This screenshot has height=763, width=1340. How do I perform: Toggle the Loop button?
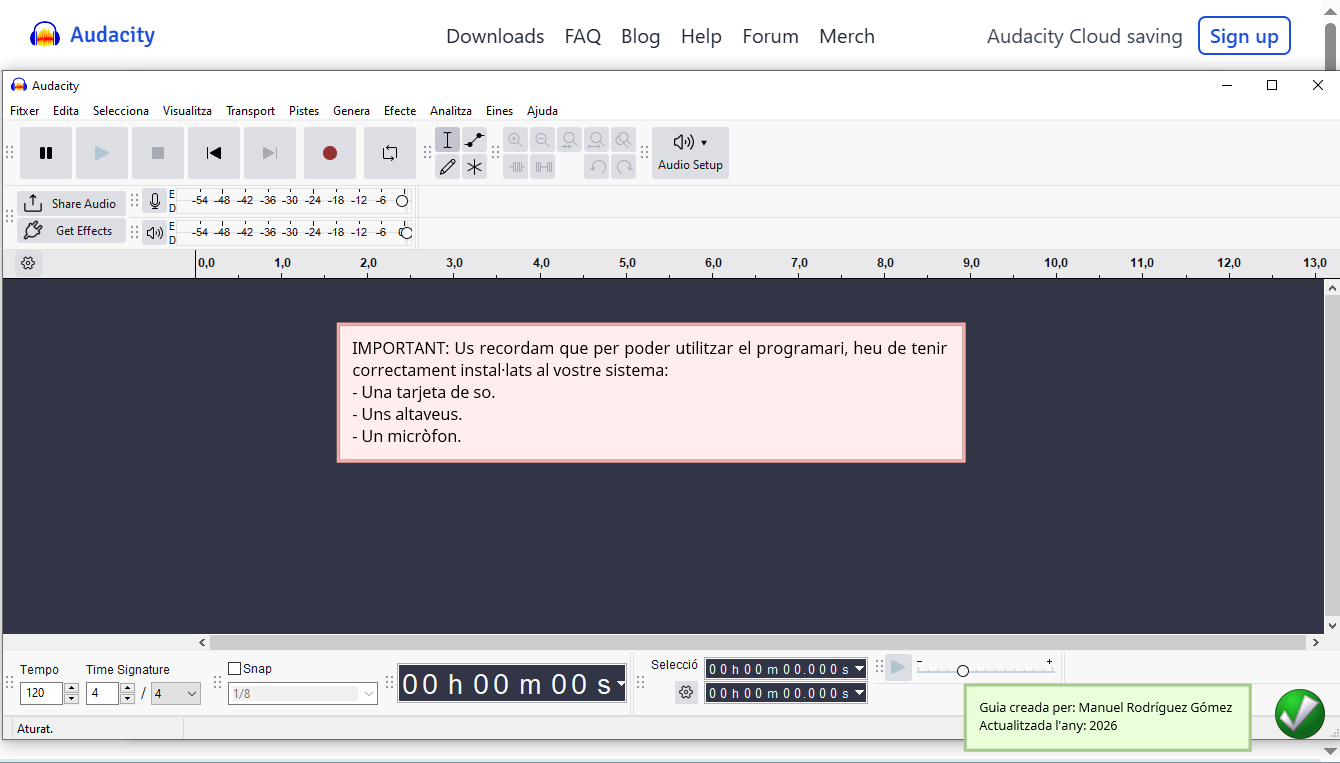(x=390, y=153)
